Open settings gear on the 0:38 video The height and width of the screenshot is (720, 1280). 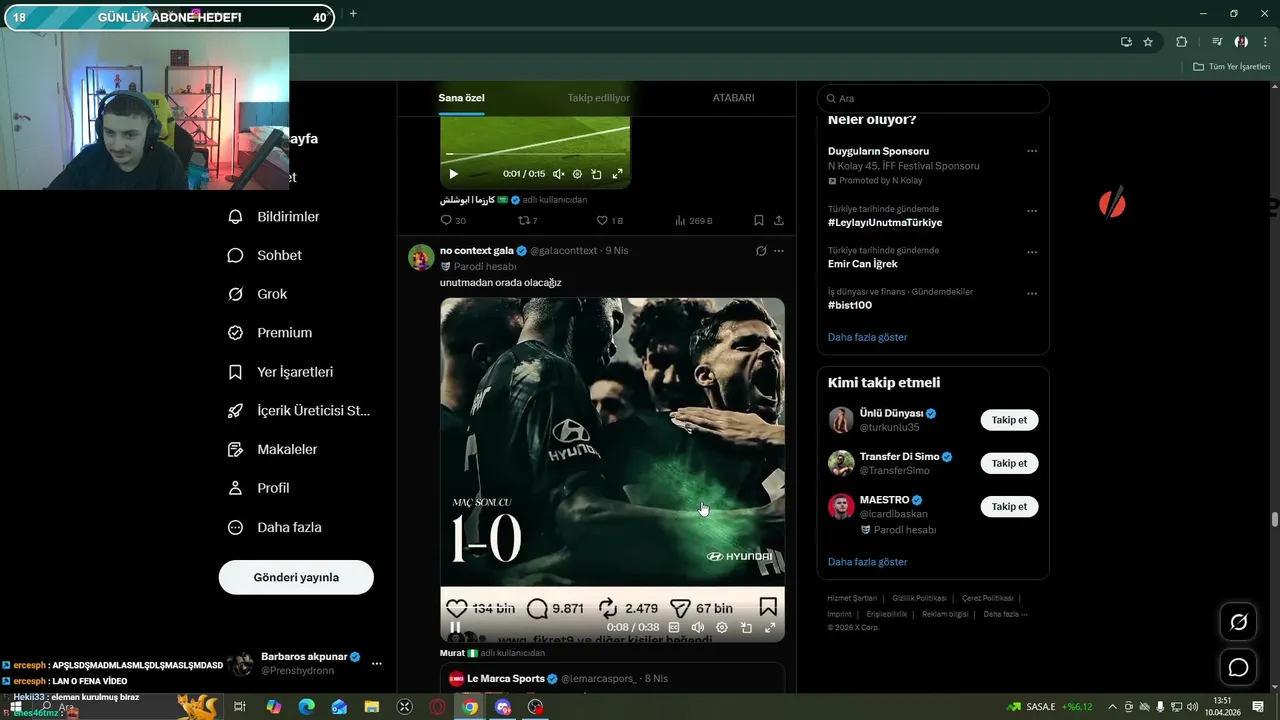pos(722,628)
